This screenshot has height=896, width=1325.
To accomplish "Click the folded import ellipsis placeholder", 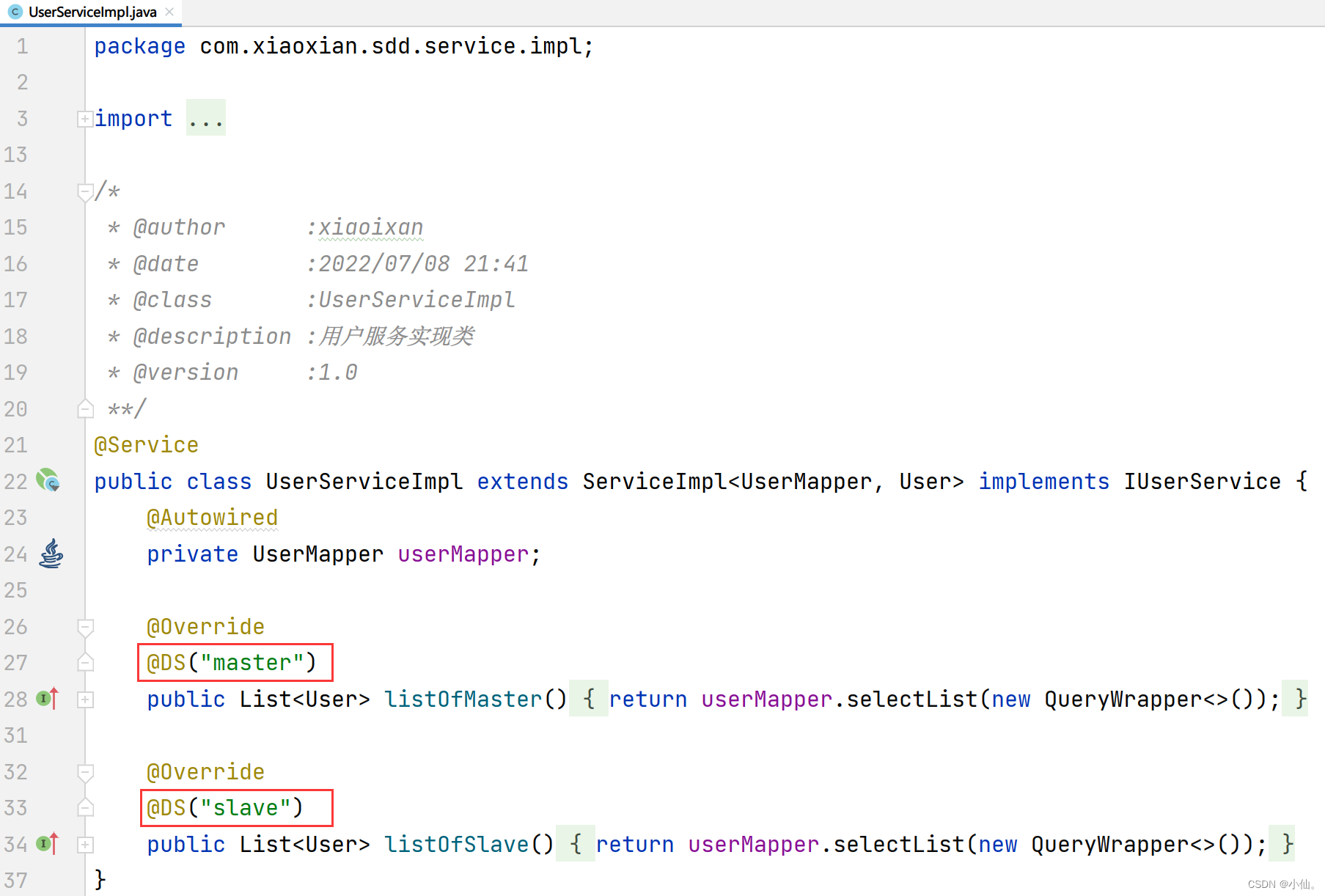I will click(206, 118).
